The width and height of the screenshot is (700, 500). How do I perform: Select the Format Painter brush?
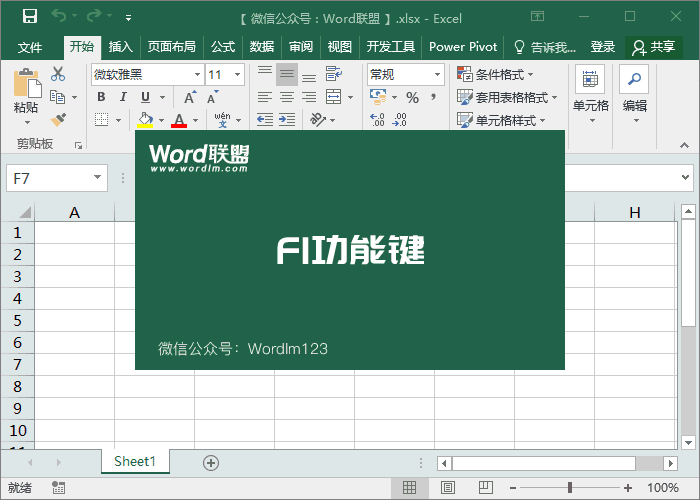tap(58, 120)
